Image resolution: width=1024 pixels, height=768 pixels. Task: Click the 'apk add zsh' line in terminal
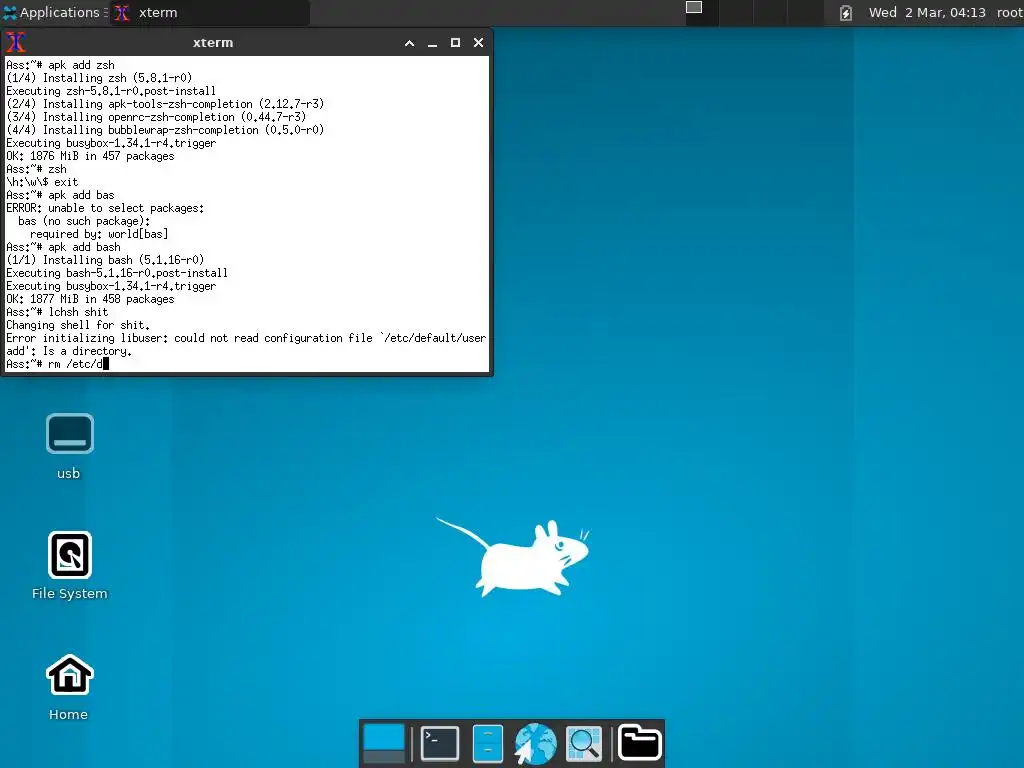[60, 65]
